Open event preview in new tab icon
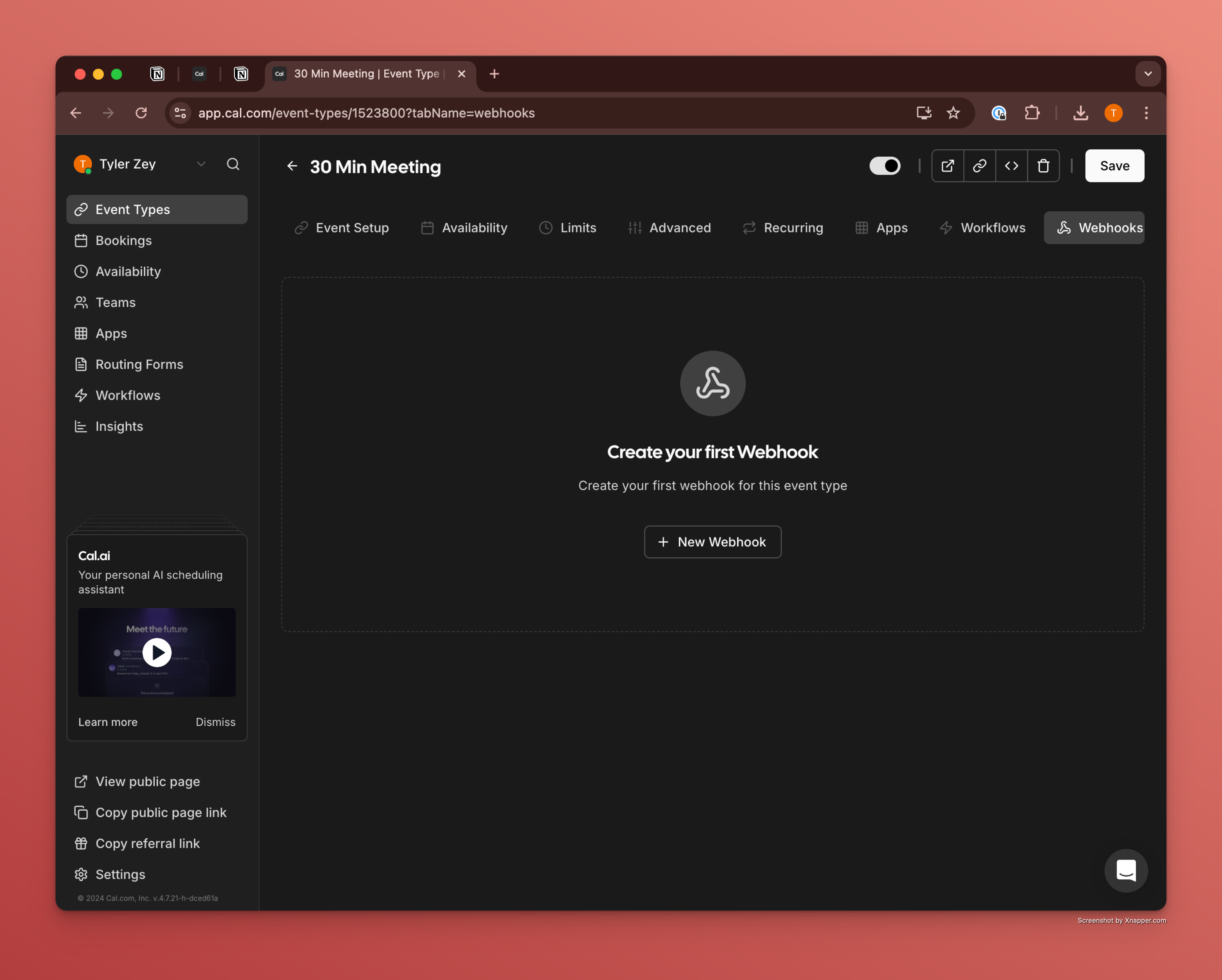1222x980 pixels. pos(947,166)
